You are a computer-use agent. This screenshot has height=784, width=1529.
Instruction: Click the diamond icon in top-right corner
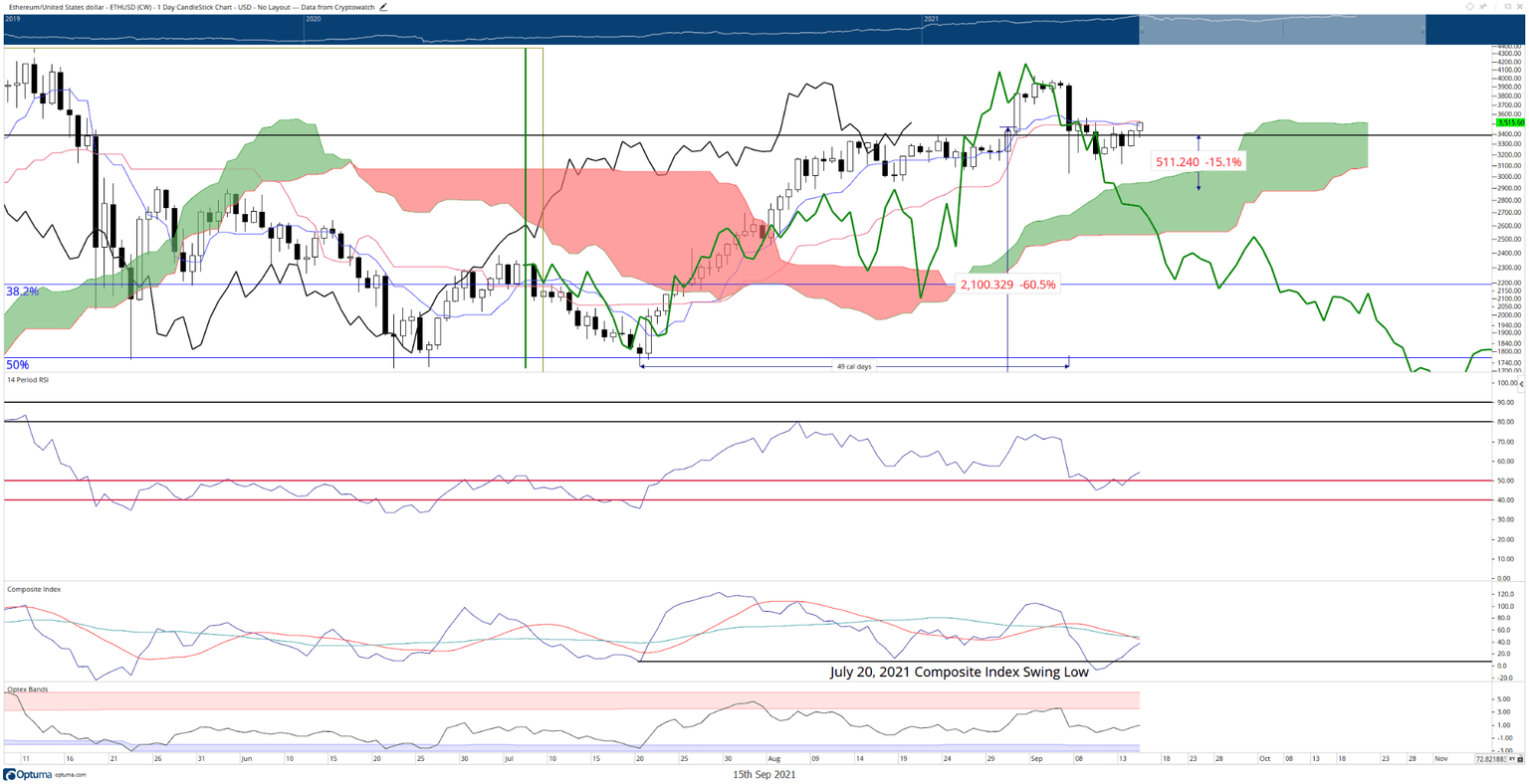1469,7
